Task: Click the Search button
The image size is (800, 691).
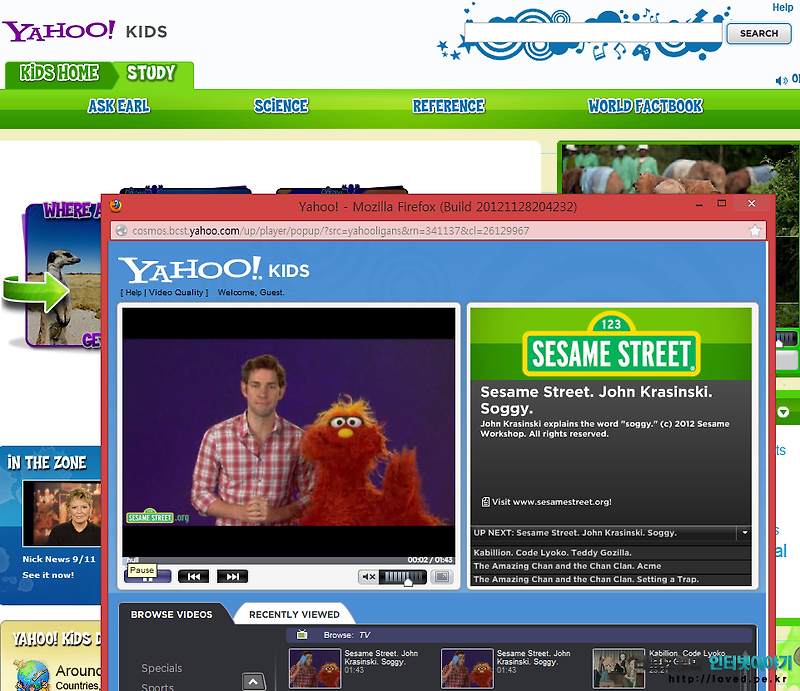Action: click(x=759, y=34)
